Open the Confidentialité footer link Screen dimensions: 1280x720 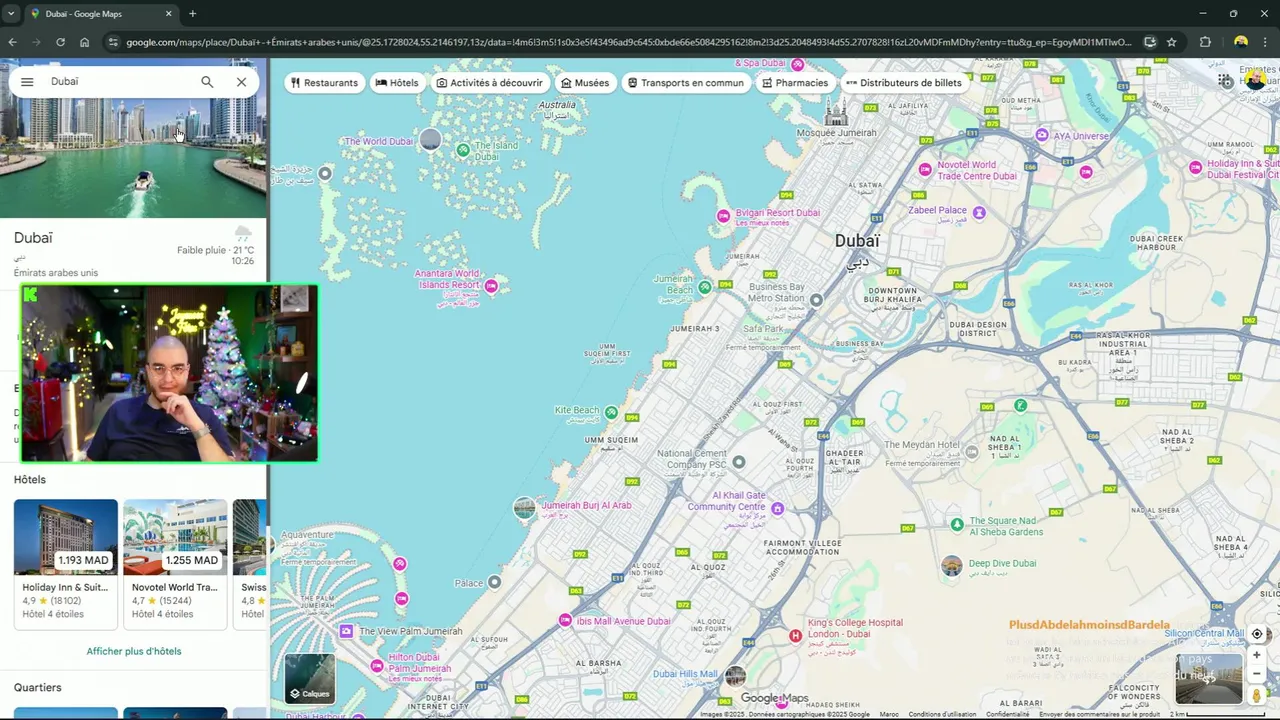pos(1007,714)
